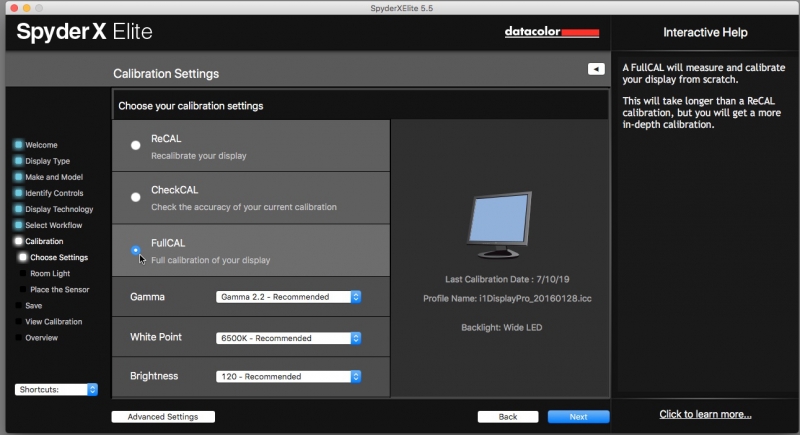Go to the Display Technology step
The height and width of the screenshot is (435, 800).
coord(59,209)
